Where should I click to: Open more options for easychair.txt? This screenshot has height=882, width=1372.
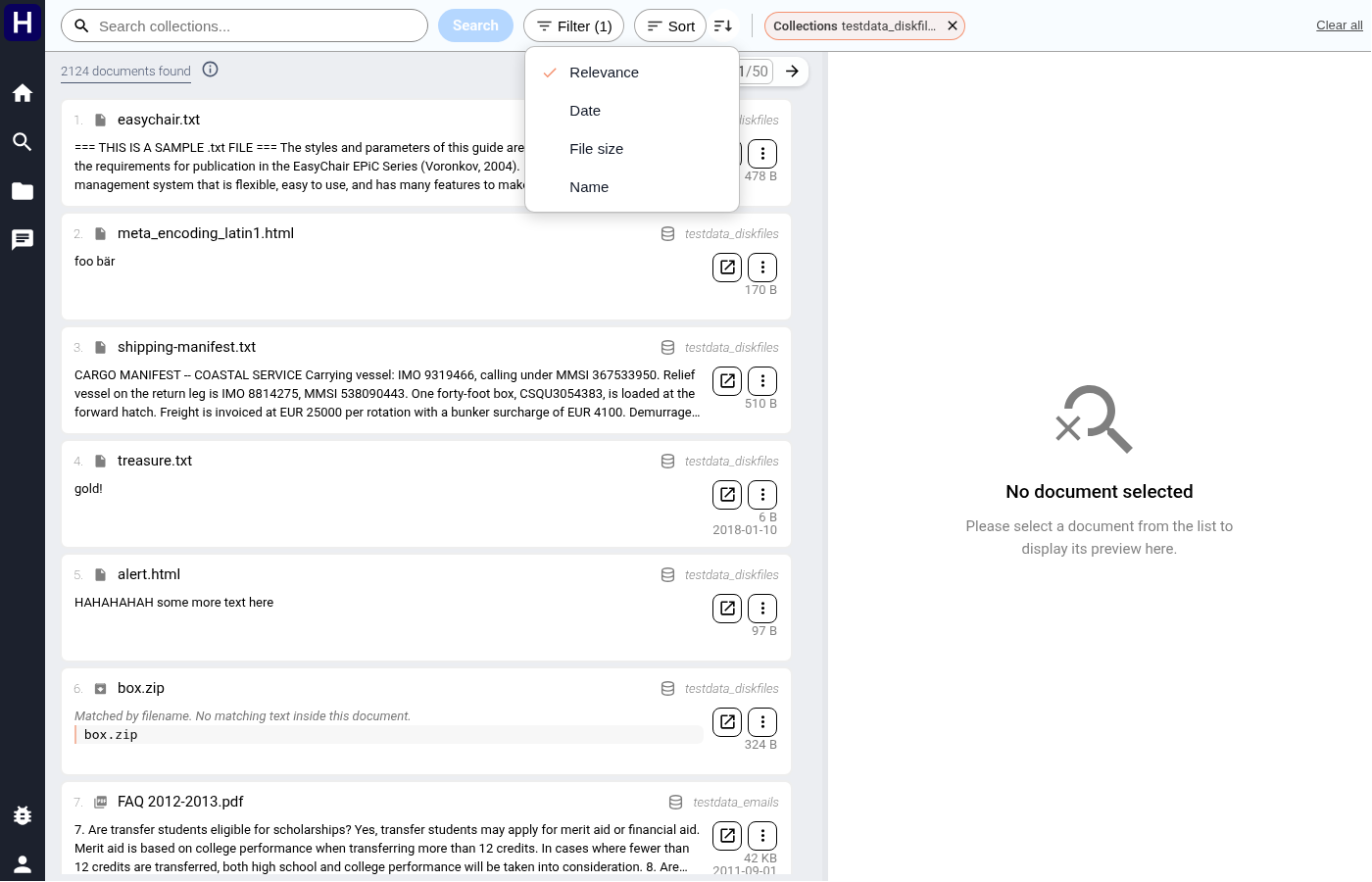[762, 154]
